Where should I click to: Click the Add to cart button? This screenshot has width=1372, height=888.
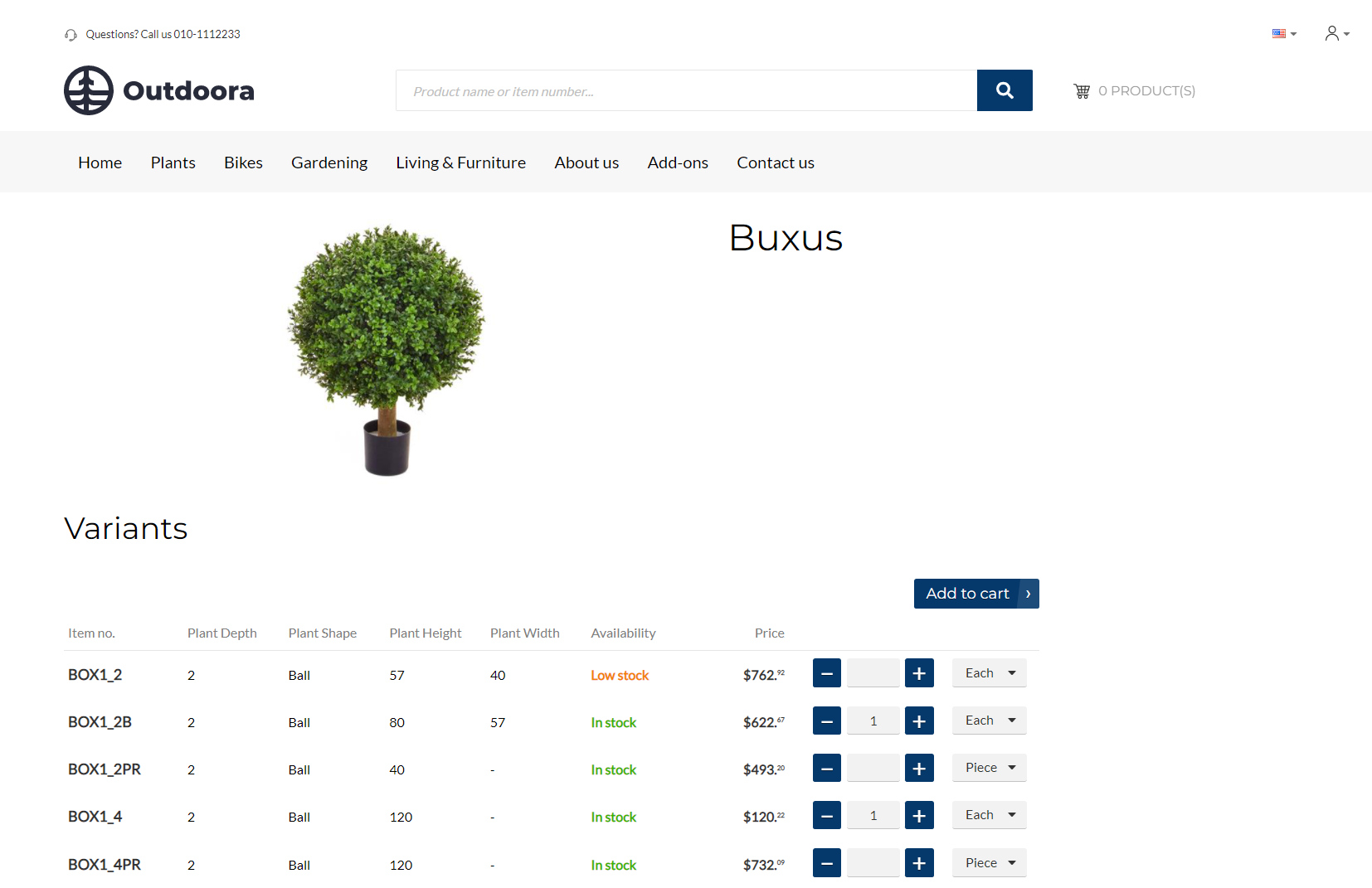976,594
